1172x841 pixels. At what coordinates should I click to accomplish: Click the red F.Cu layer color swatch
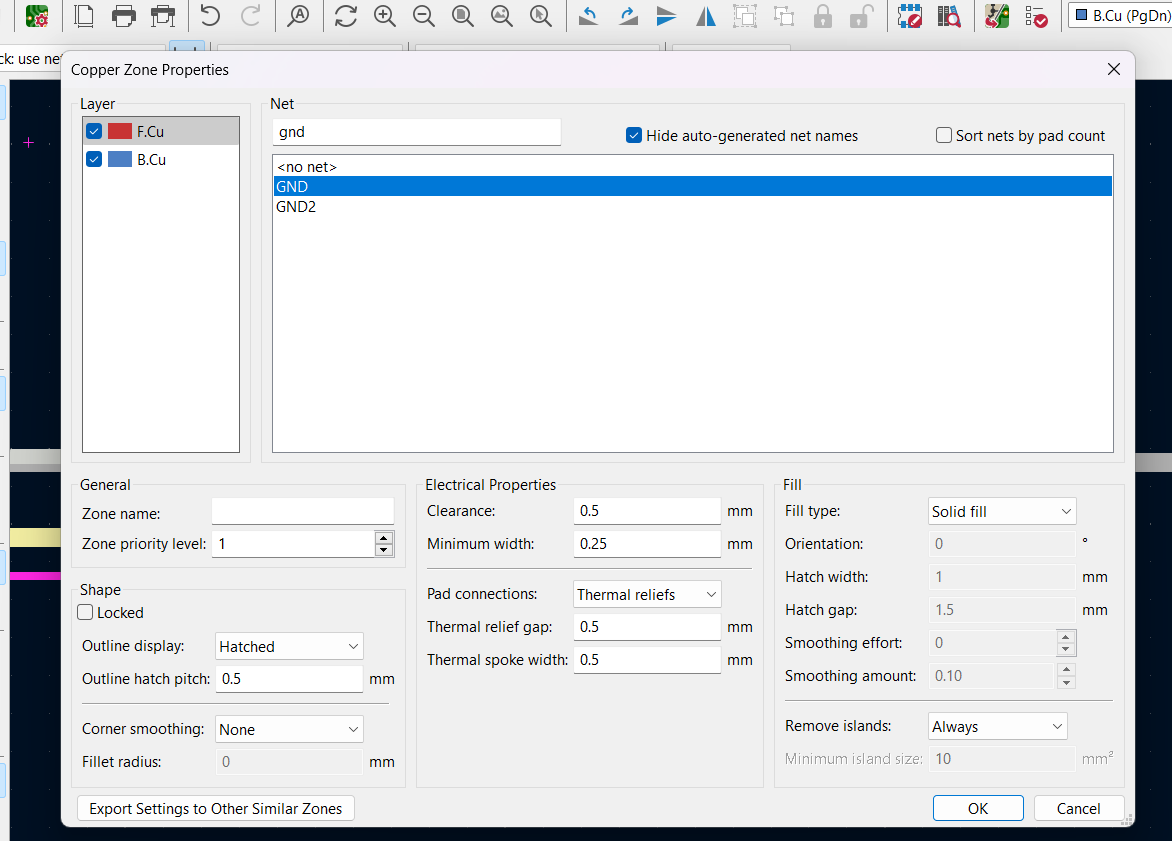tap(120, 131)
